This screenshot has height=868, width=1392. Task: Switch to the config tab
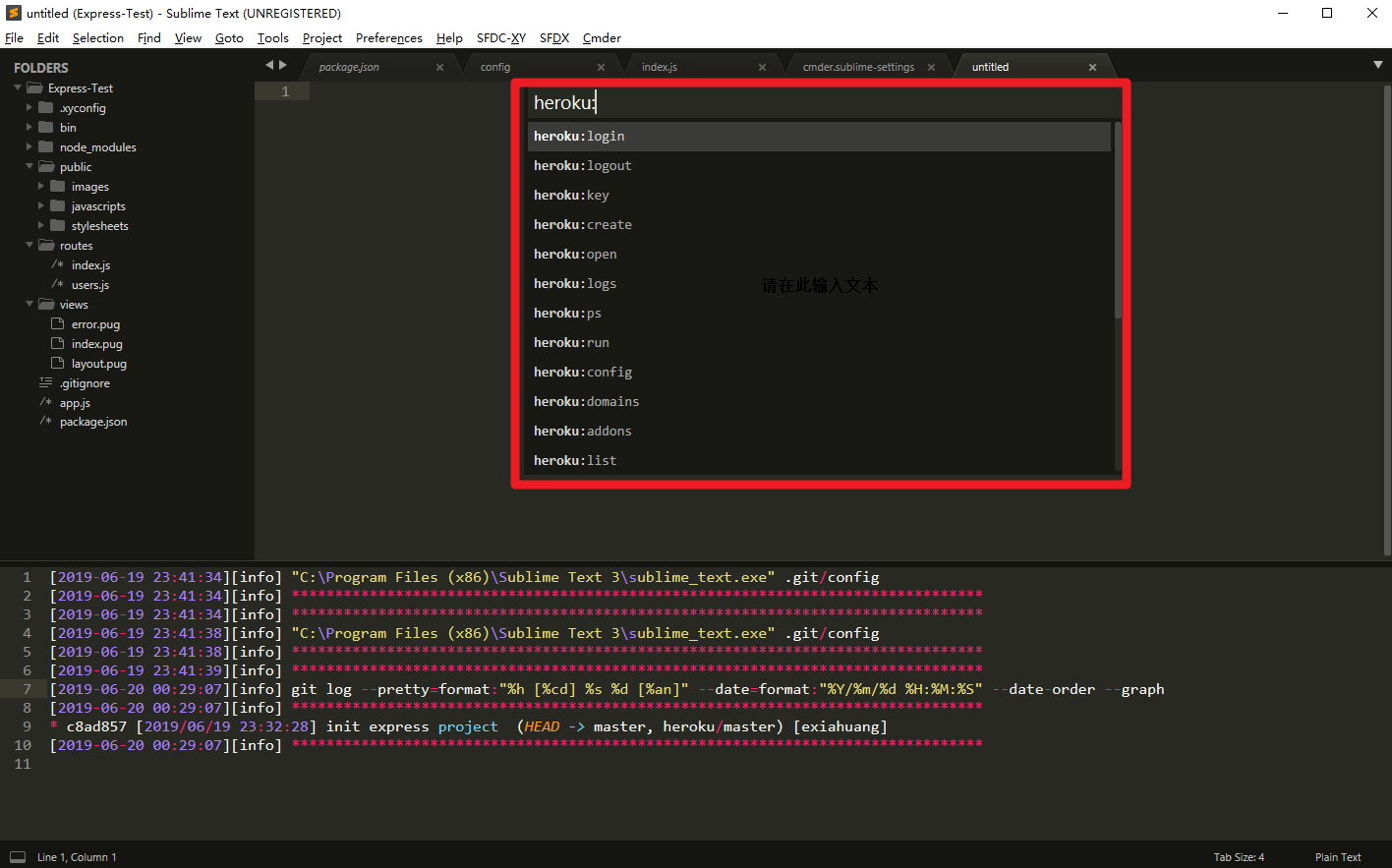[x=495, y=67]
